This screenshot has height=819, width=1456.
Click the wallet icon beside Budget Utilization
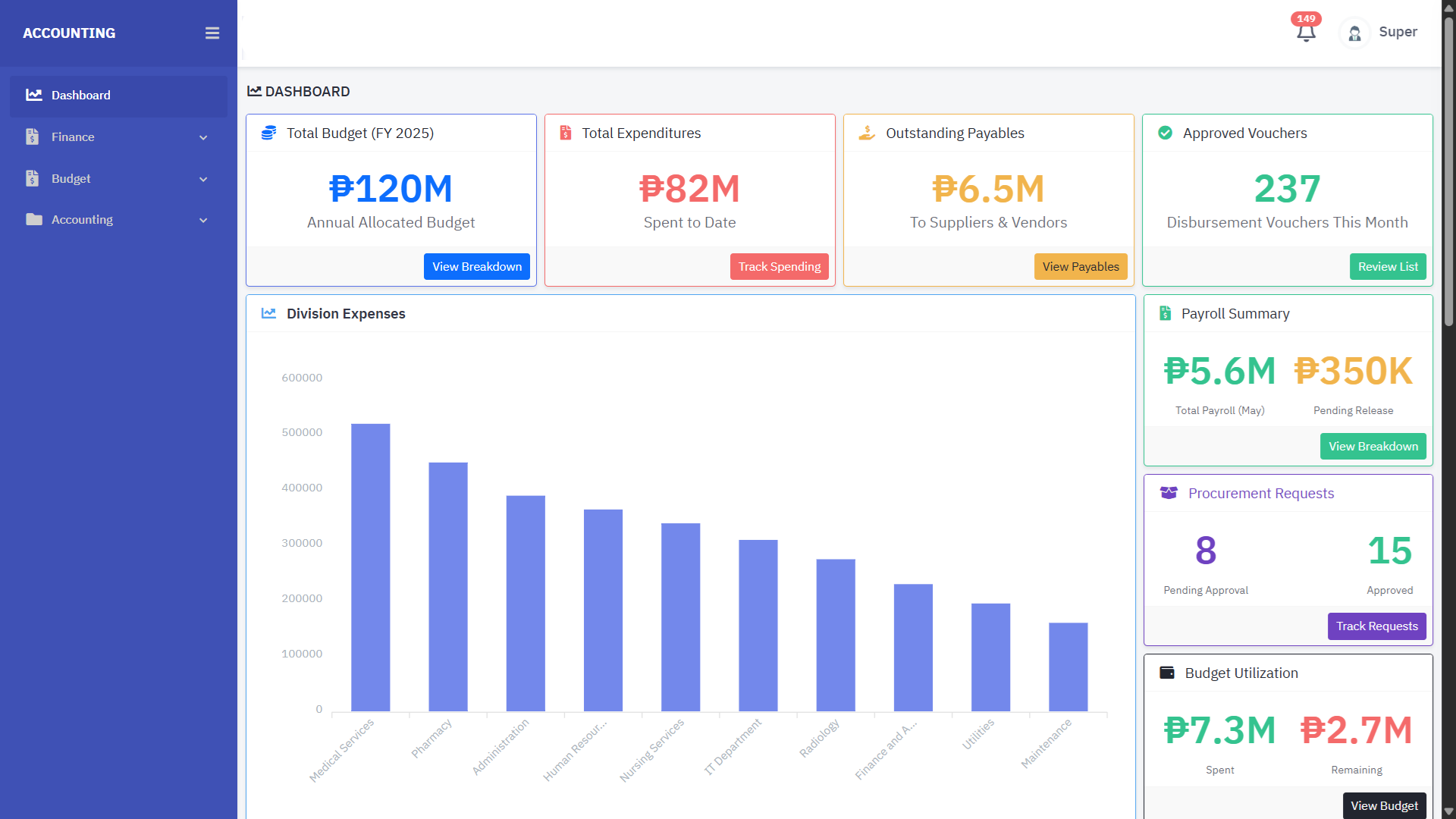(1167, 673)
